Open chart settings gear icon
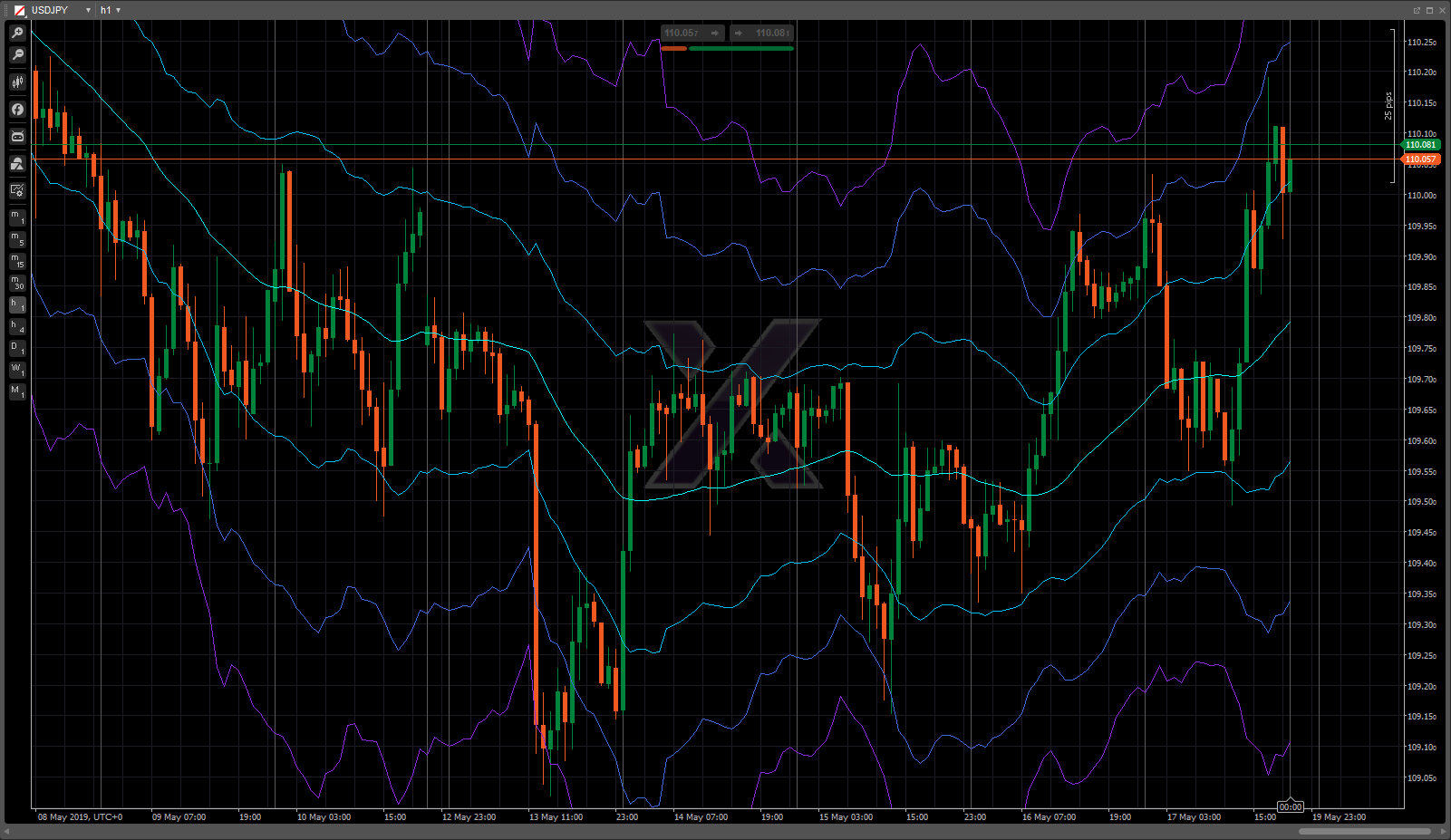This screenshot has width=1451, height=840. coord(17,190)
